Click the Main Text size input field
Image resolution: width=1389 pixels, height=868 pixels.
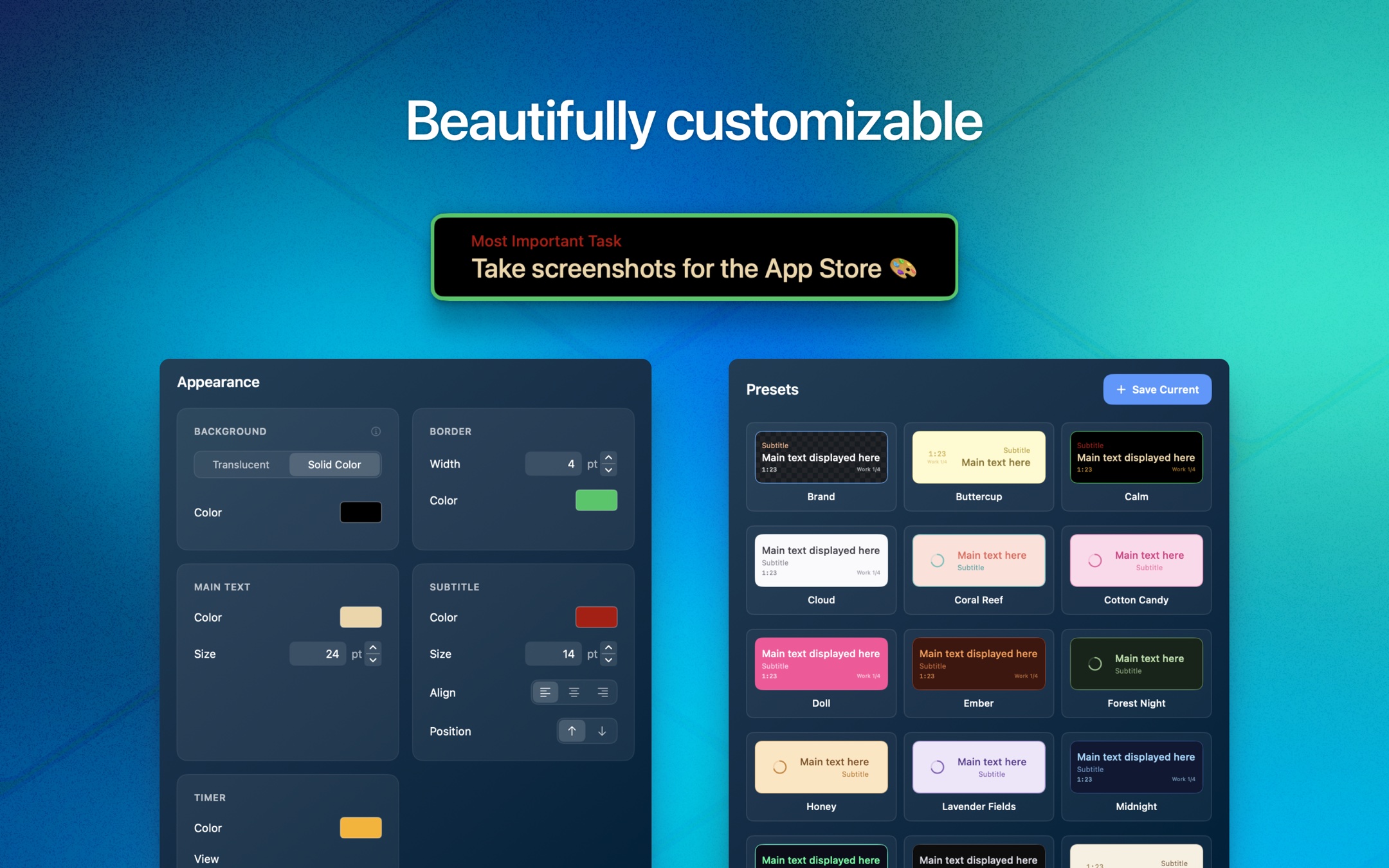318,653
